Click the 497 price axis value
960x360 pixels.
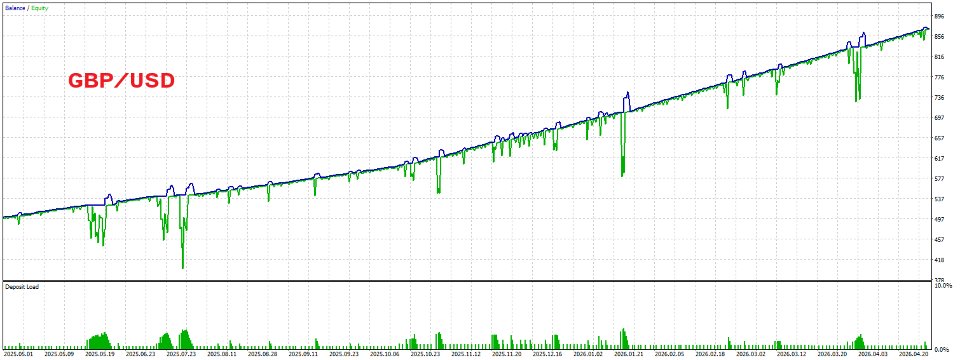pyautogui.click(x=939, y=219)
